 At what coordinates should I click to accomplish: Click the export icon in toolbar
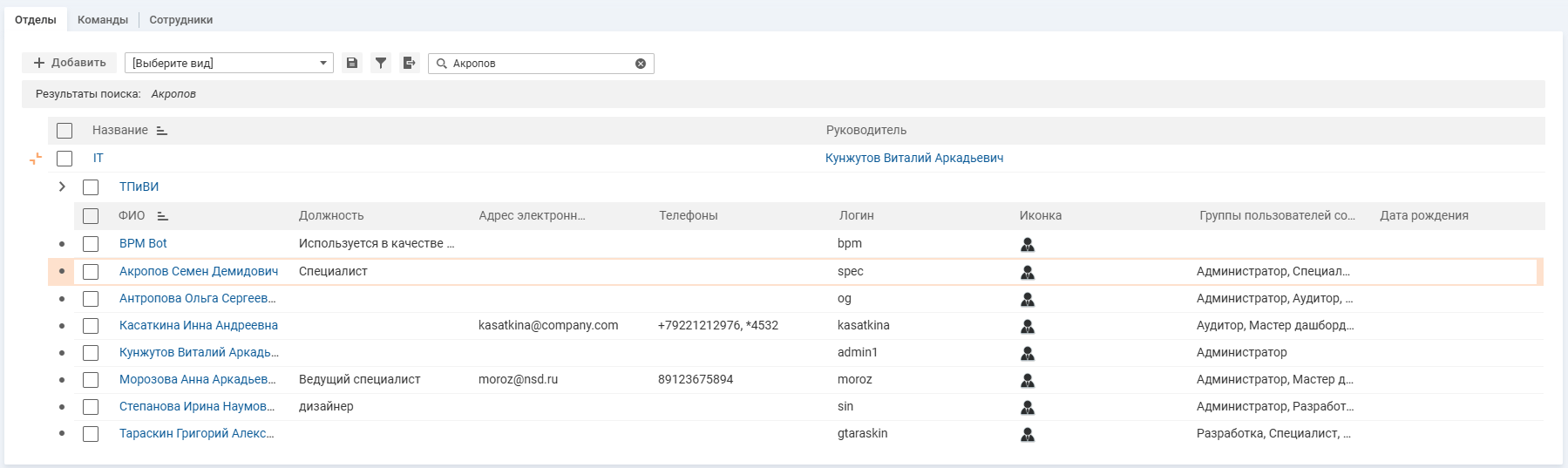tap(409, 63)
